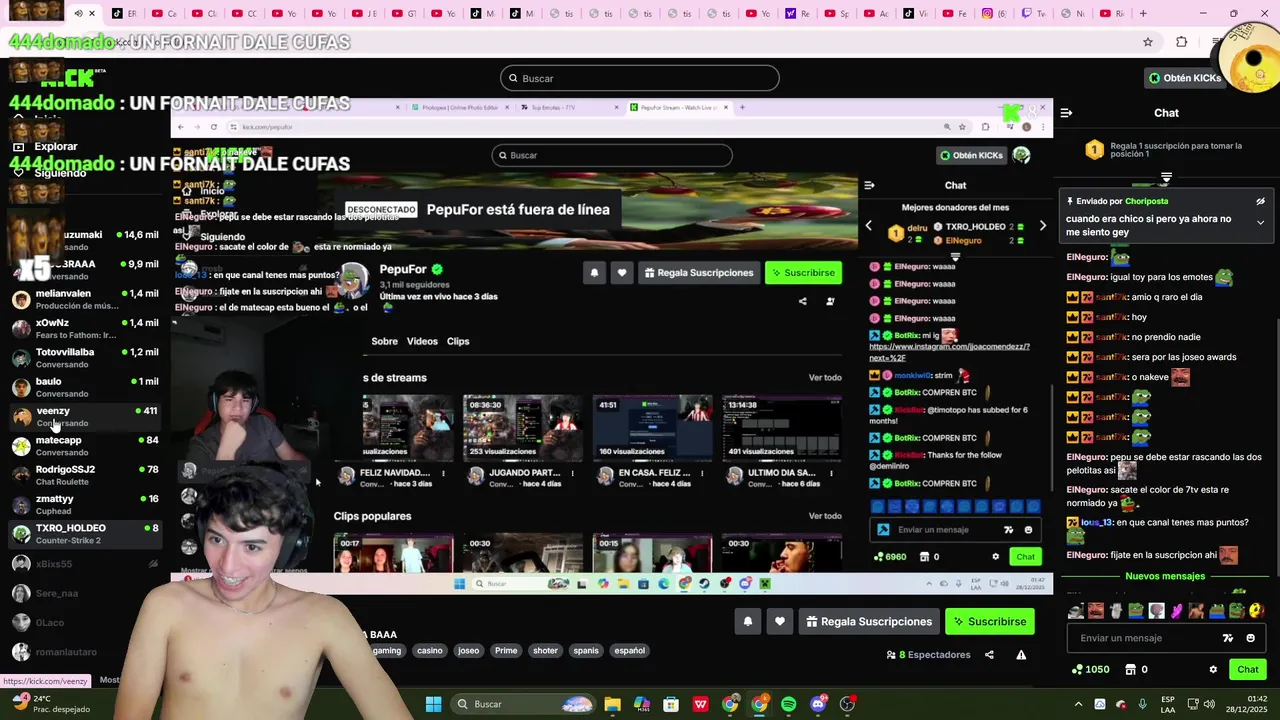
Task: Click Videos tab in streamed browser
Action: tap(422, 342)
